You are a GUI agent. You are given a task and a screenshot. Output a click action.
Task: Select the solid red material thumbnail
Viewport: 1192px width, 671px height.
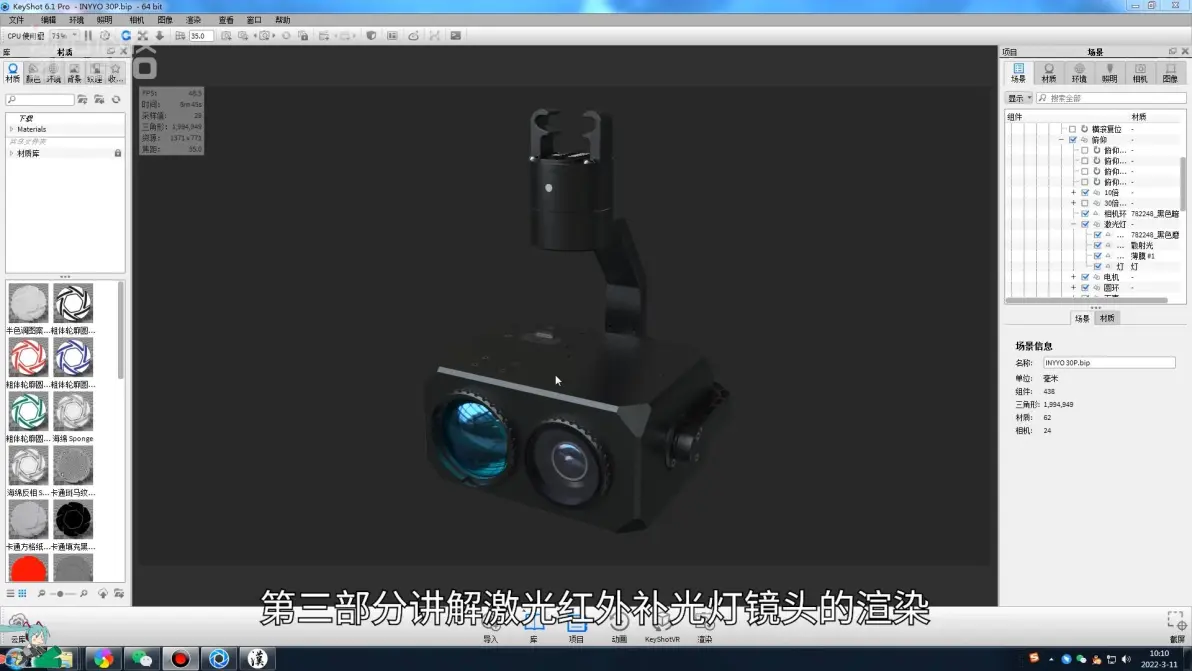tap(28, 568)
